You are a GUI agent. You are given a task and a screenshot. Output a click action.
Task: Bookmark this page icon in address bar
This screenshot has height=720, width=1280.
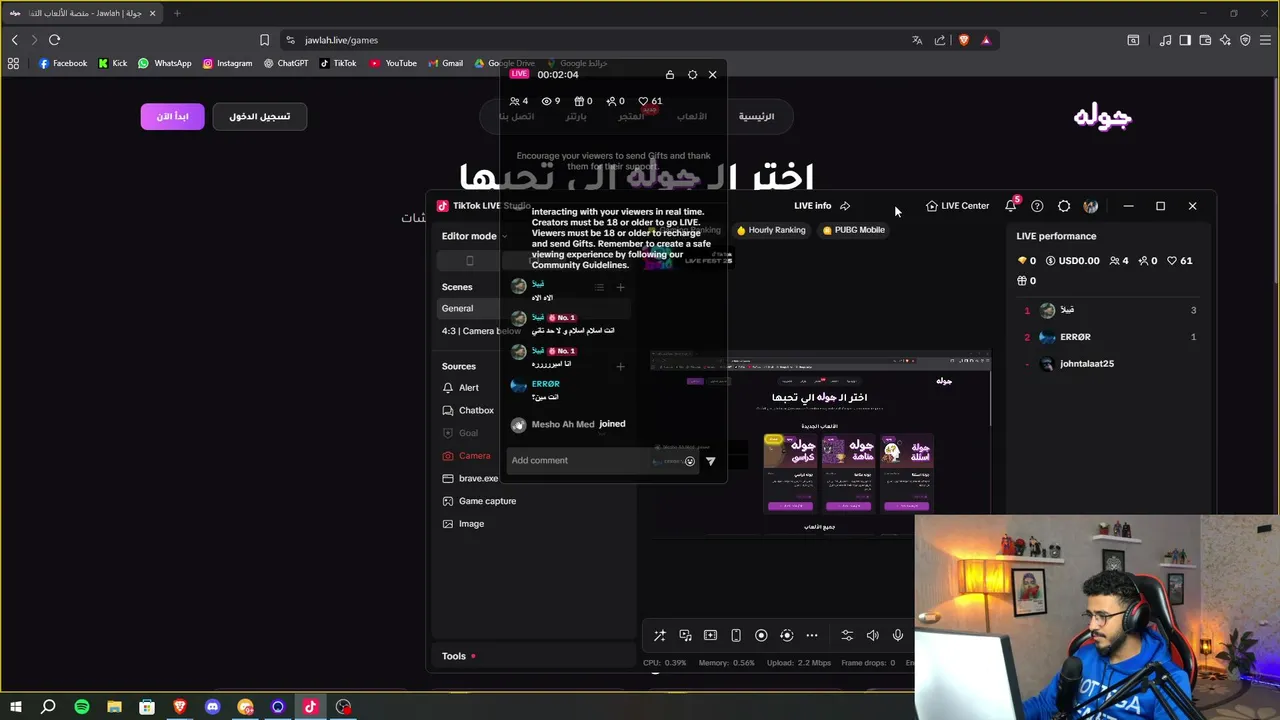point(264,40)
